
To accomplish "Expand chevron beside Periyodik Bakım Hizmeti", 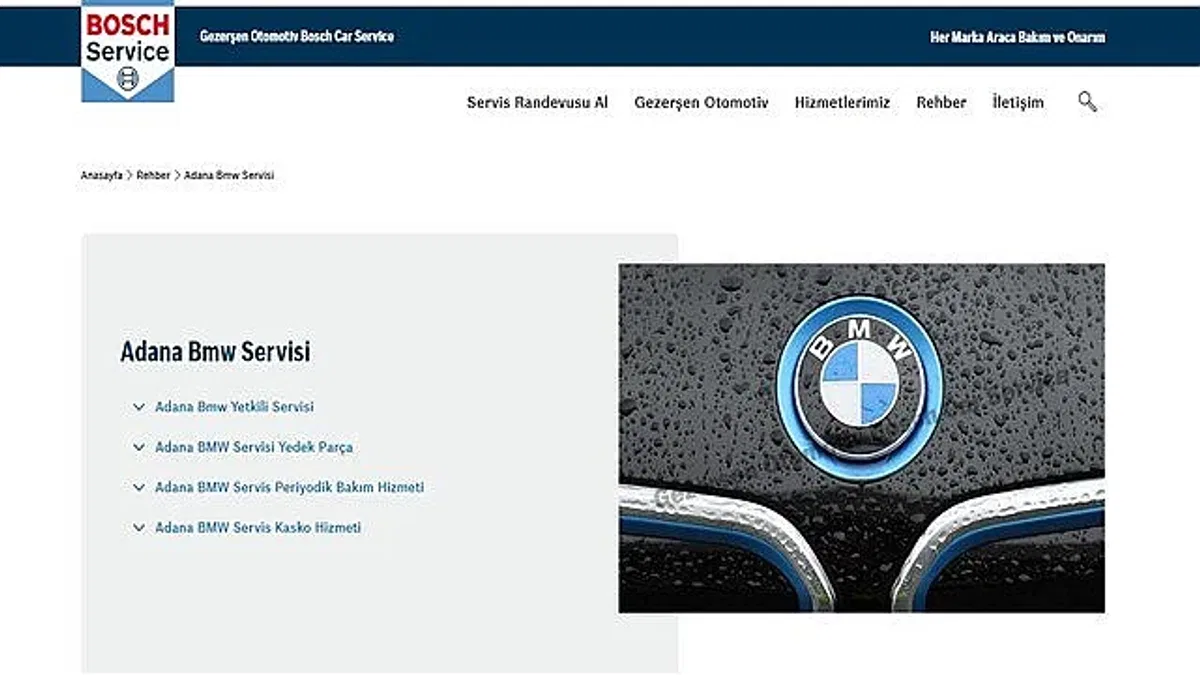I will coord(139,487).
